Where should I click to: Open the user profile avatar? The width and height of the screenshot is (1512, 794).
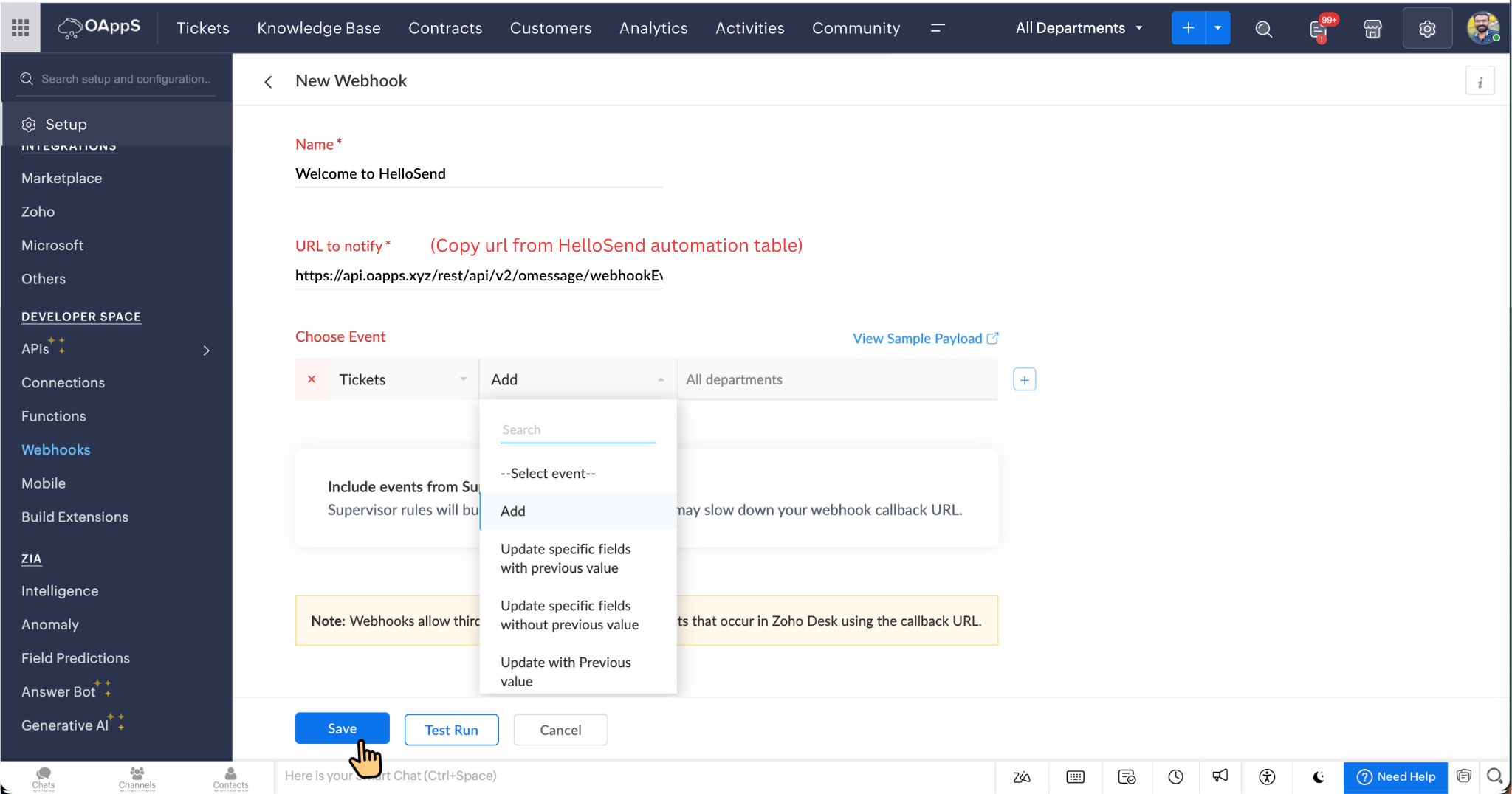point(1482,28)
